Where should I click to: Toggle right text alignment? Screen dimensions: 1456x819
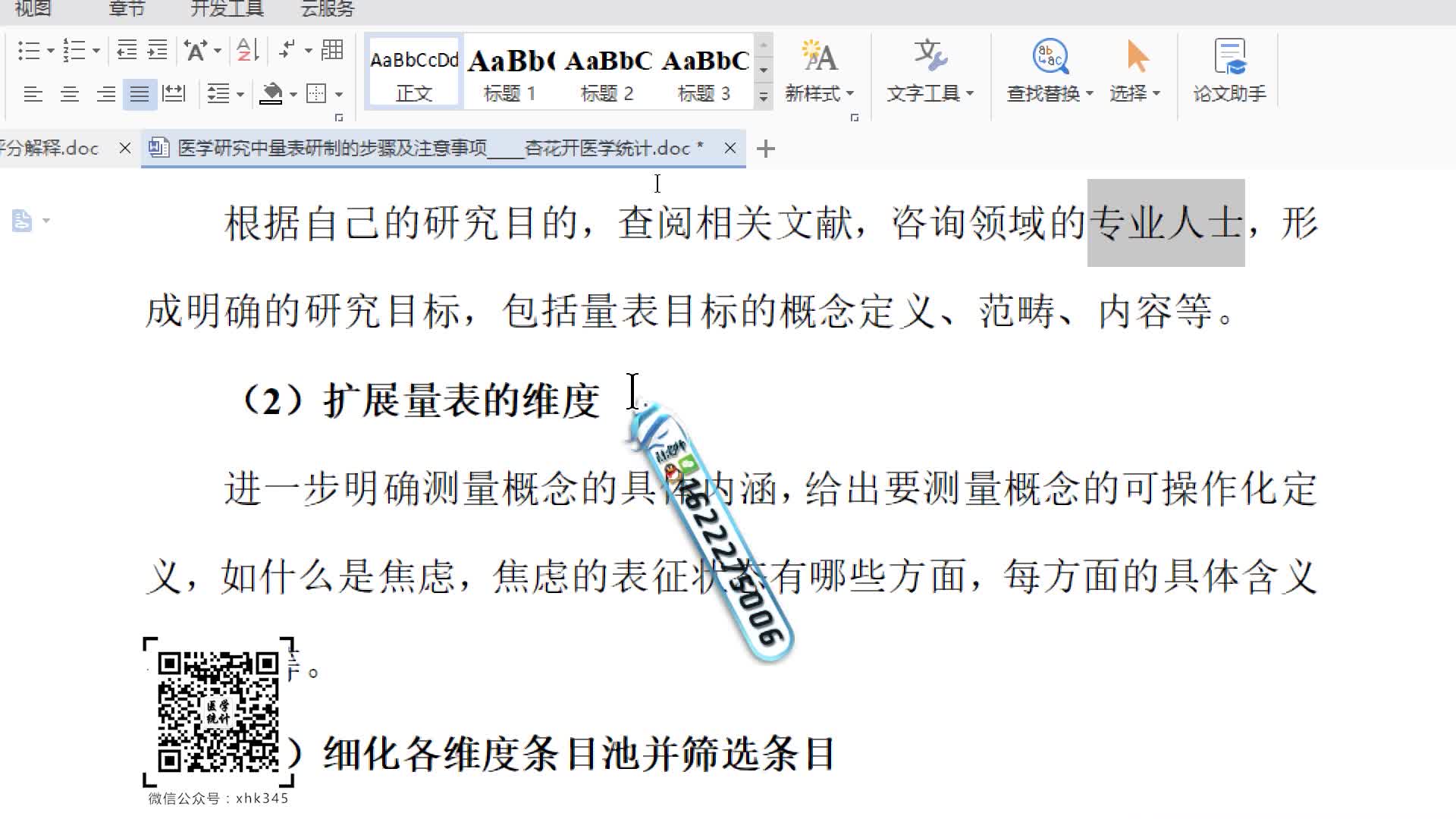105,95
